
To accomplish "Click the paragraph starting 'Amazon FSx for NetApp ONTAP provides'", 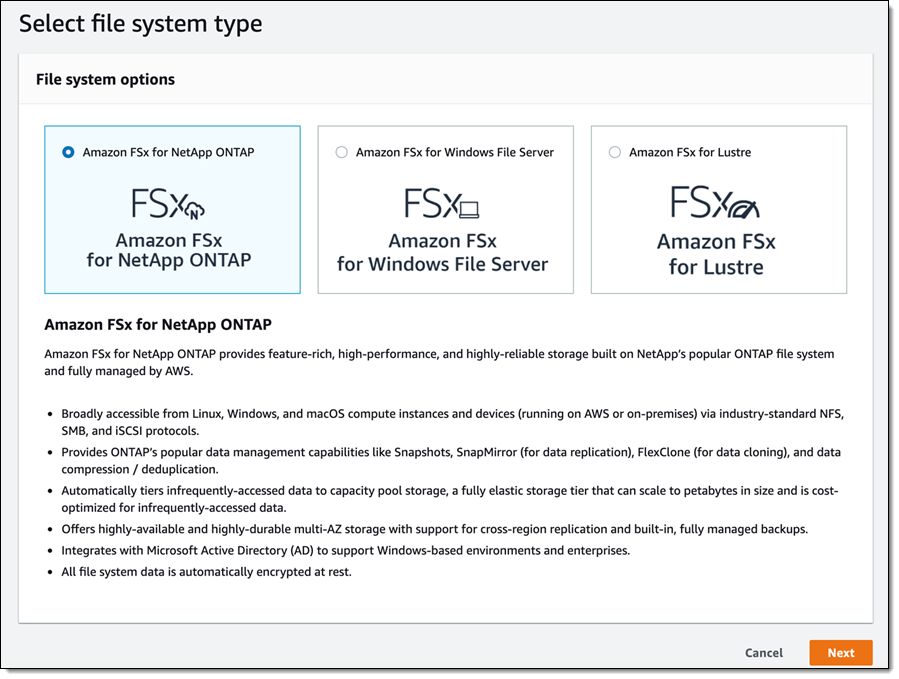I will (439, 362).
